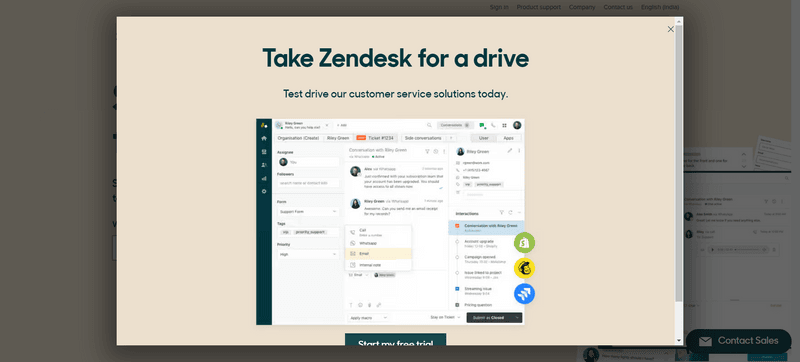
Task: Click the Assignee field in preview
Action: pyautogui.click(x=308, y=162)
